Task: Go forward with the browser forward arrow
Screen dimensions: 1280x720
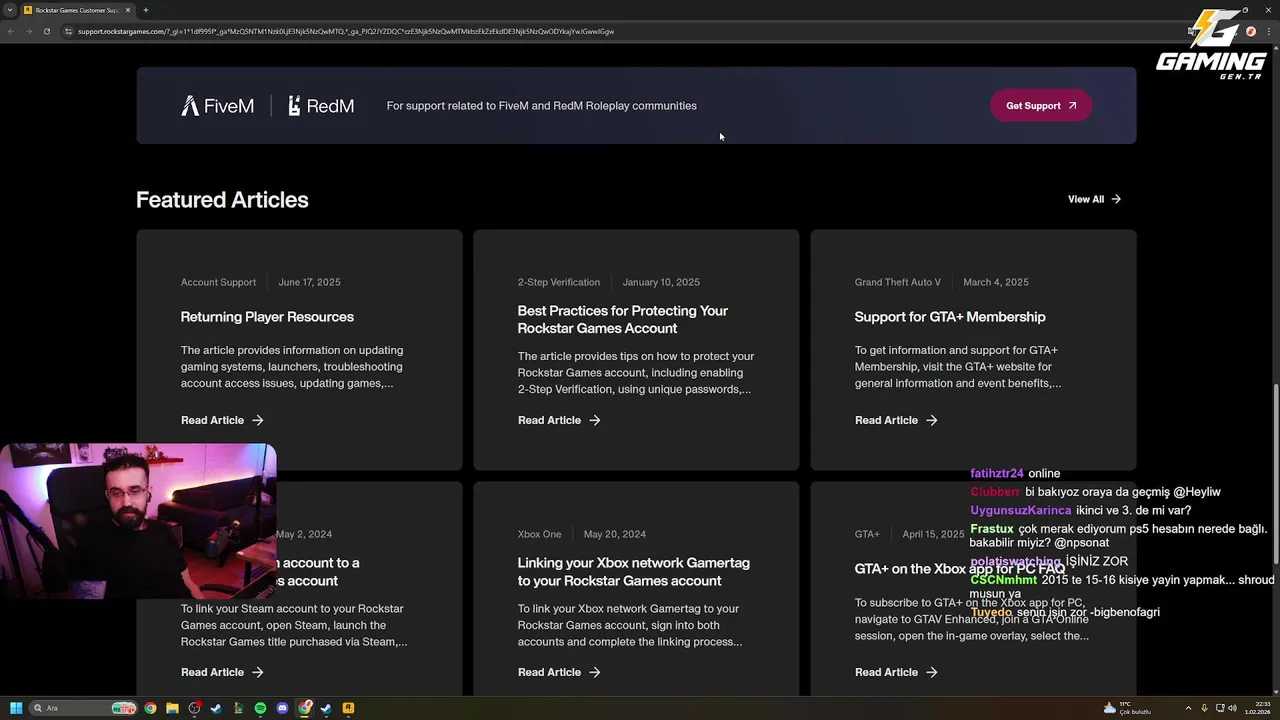Action: (28, 31)
